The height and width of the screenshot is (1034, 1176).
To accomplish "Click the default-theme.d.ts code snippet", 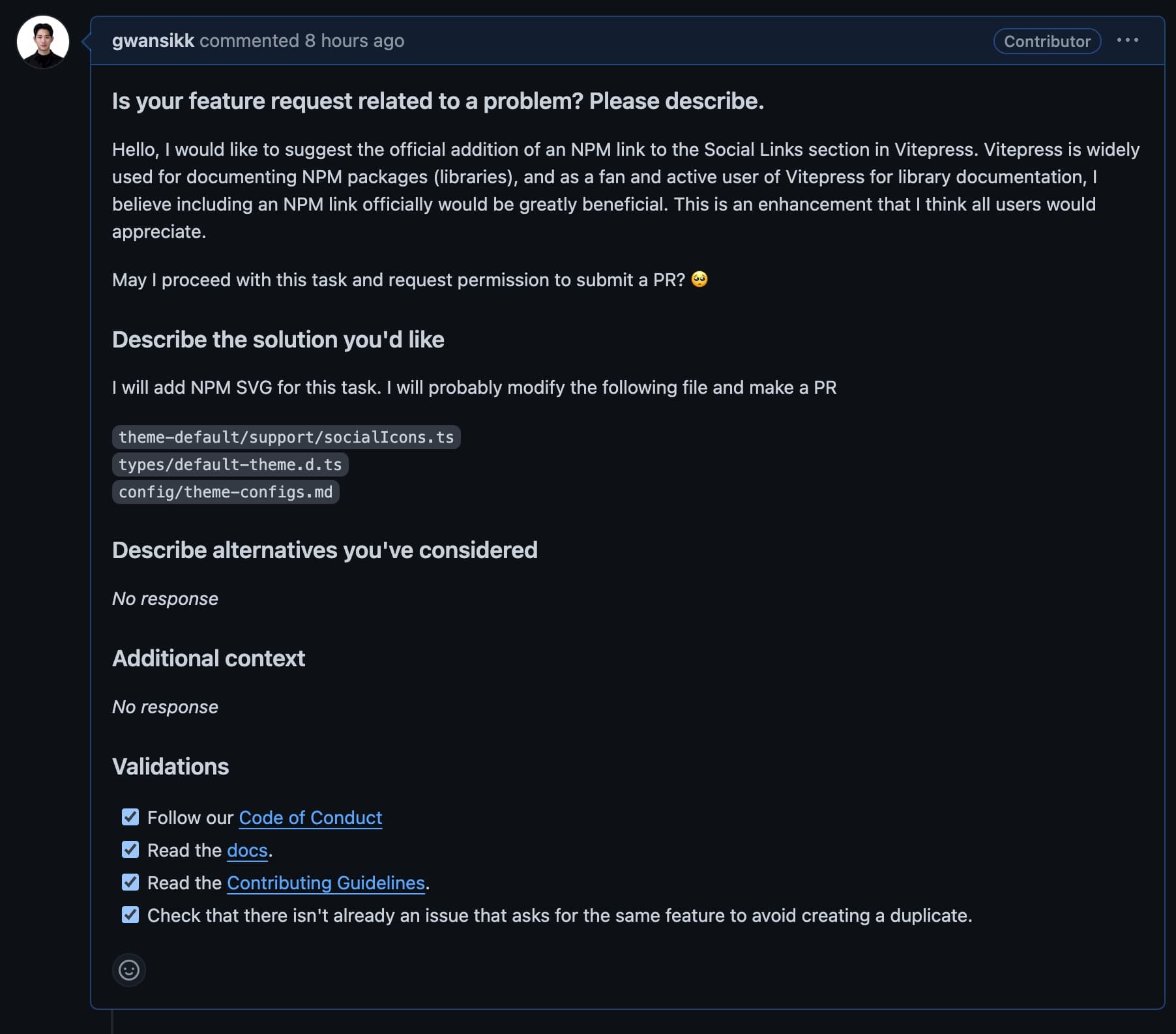I will click(x=230, y=465).
